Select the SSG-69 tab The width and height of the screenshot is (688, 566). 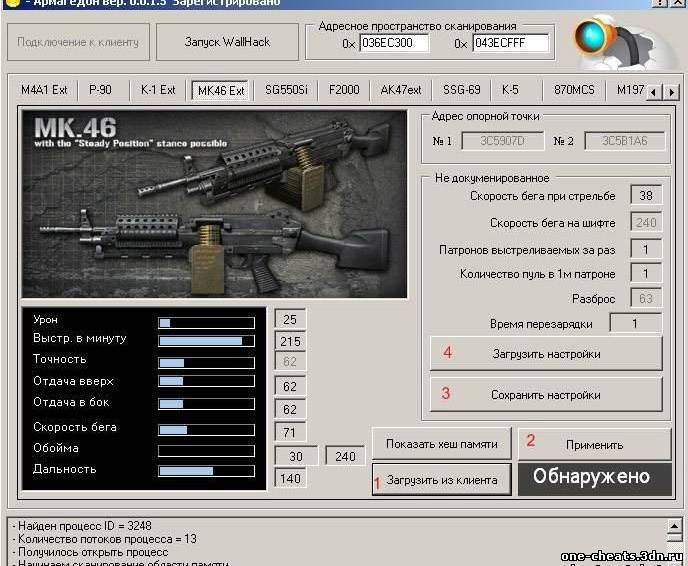(x=462, y=90)
